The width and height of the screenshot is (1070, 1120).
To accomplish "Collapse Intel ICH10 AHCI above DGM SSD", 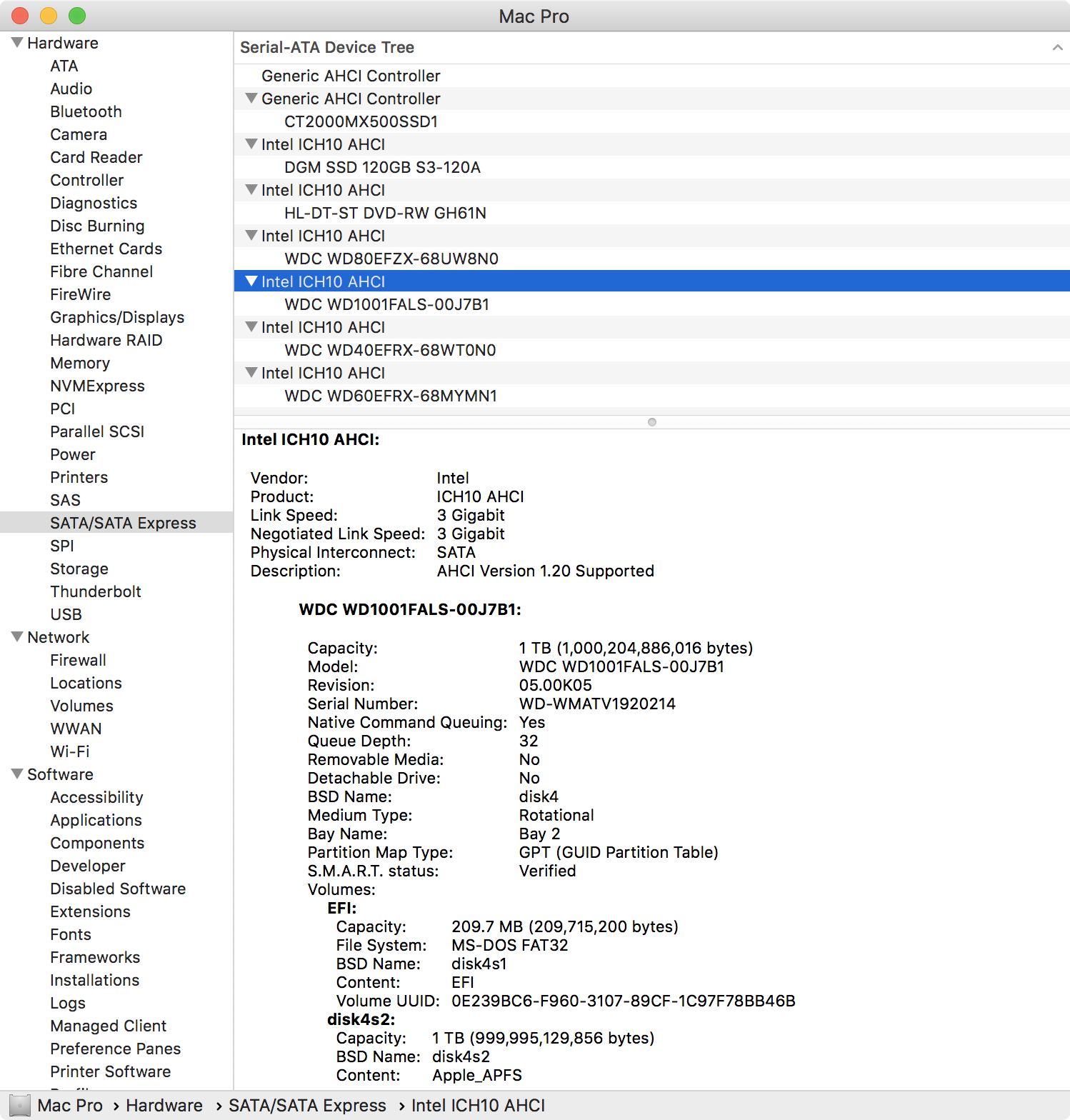I will tap(251, 144).
